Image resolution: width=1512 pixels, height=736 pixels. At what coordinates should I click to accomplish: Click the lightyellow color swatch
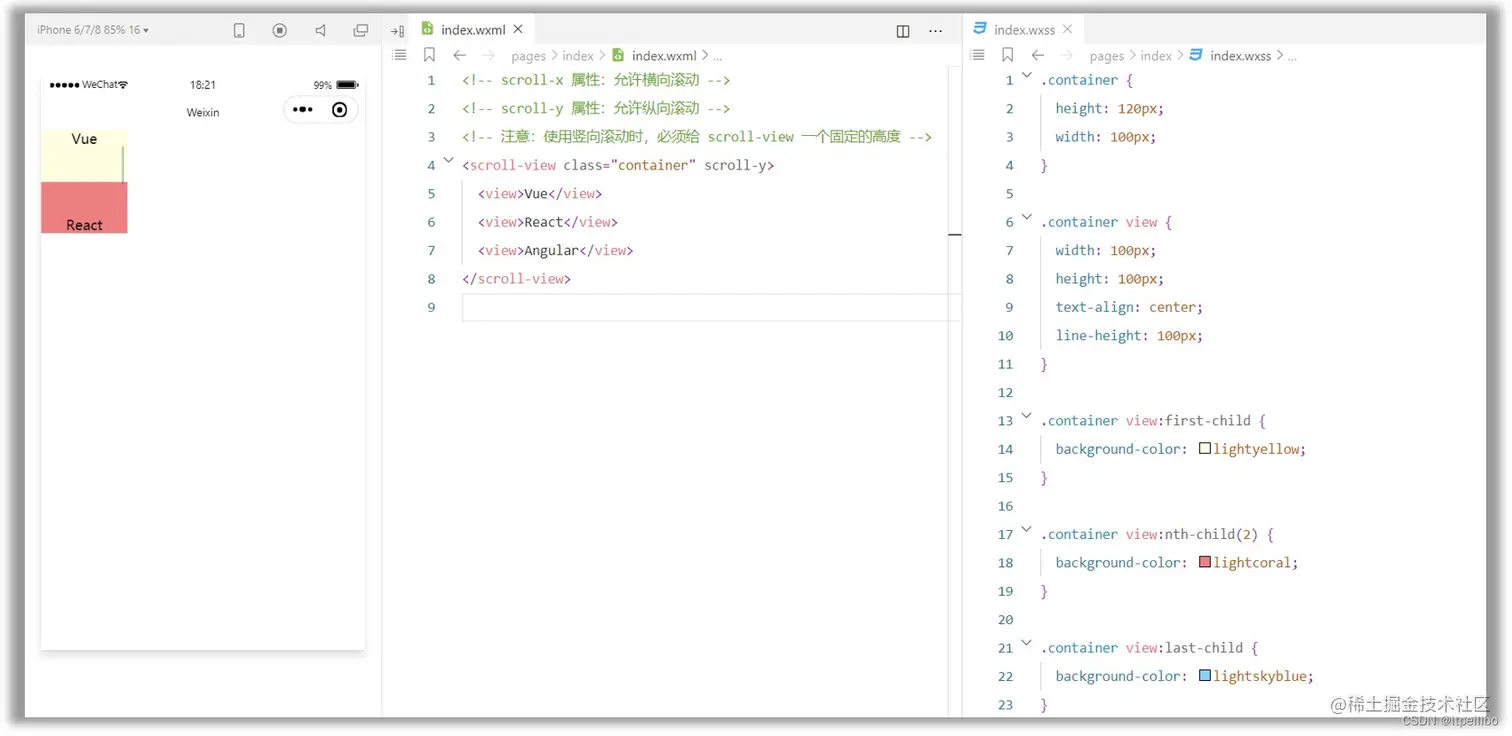(1205, 449)
